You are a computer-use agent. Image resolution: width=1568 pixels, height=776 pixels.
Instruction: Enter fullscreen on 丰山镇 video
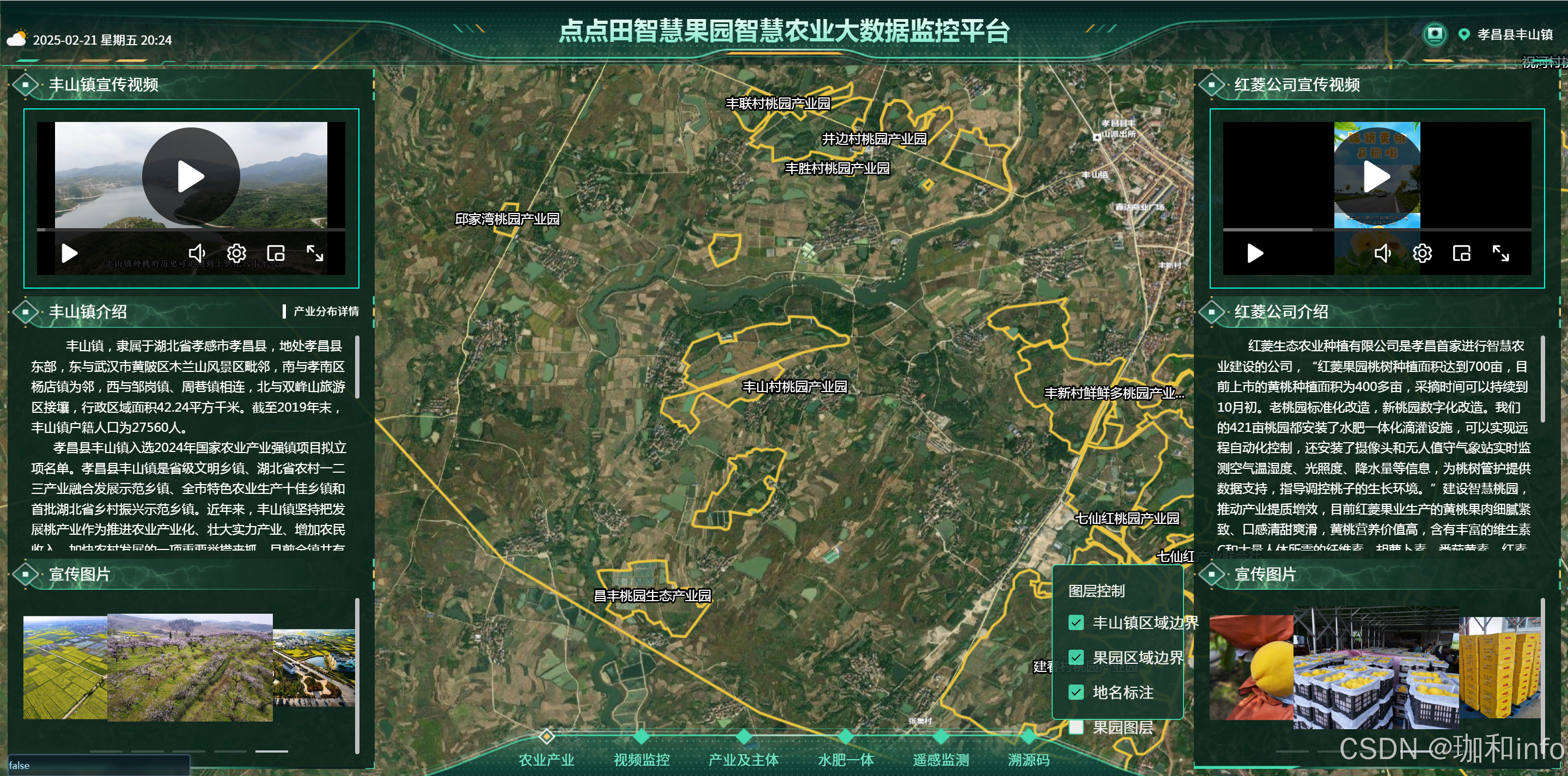[315, 253]
